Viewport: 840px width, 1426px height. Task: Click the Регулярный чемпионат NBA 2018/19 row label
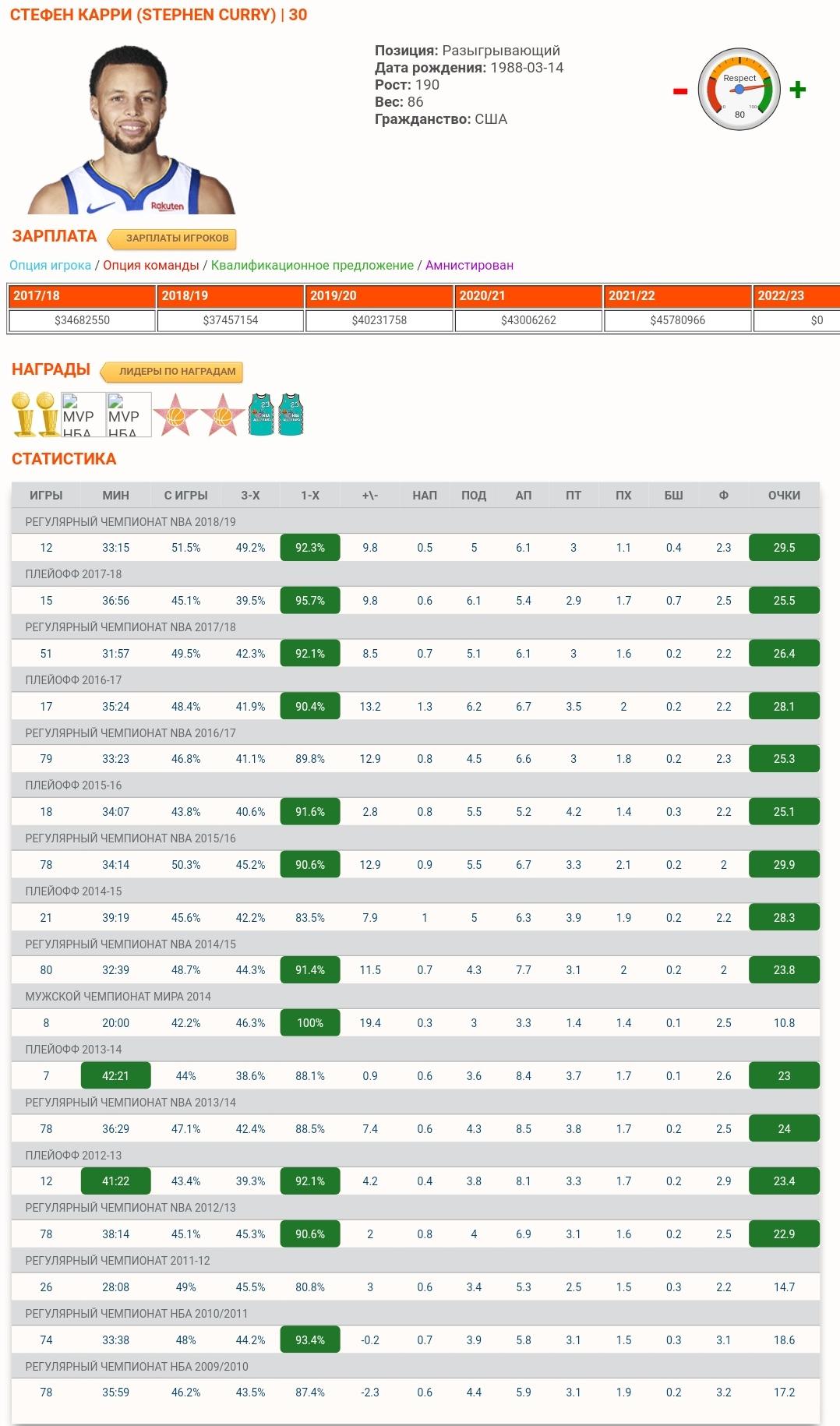coord(130,522)
